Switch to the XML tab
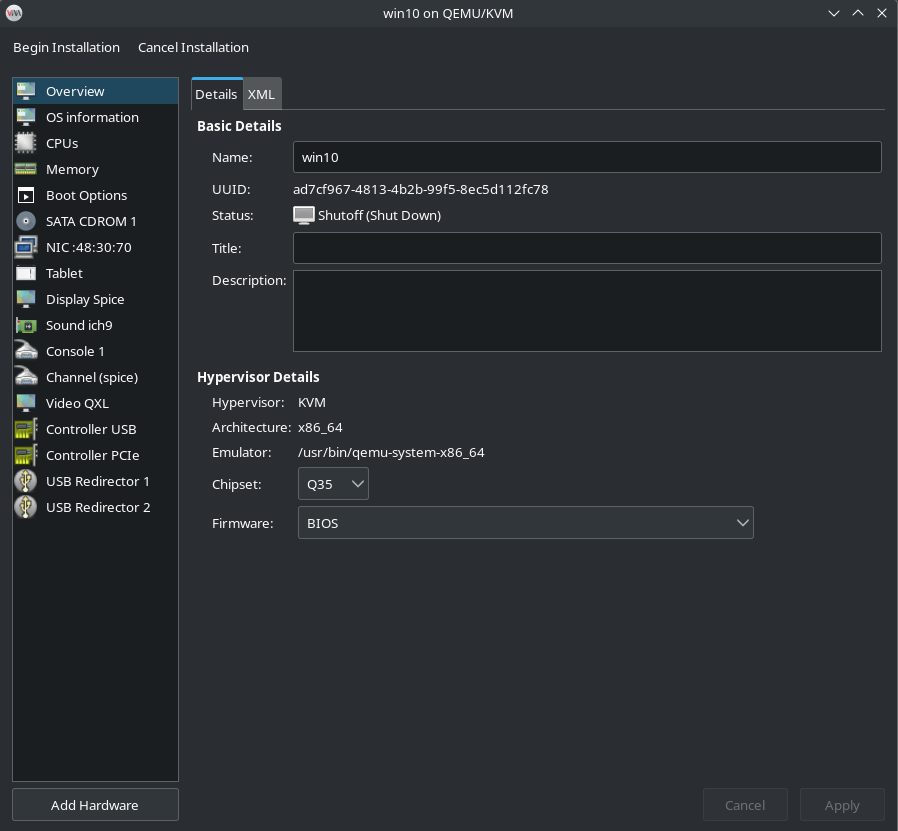898x831 pixels. point(261,94)
